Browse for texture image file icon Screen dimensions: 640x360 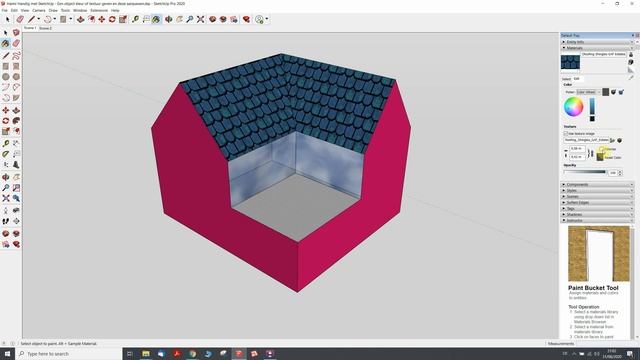point(612,140)
